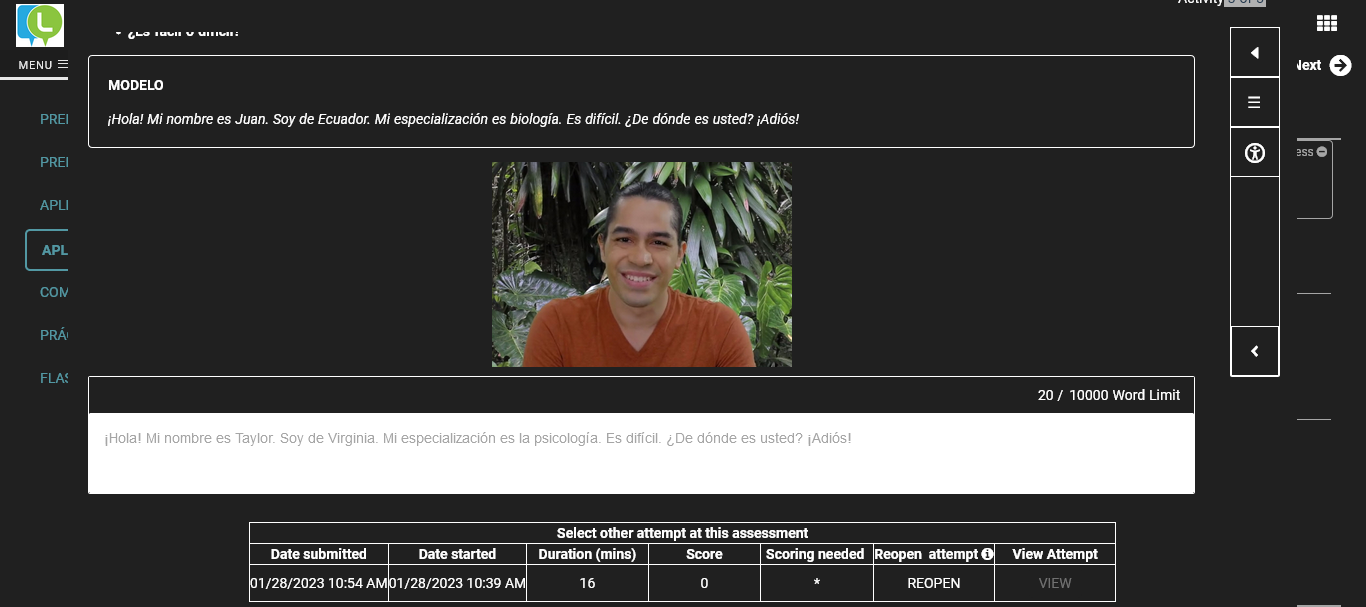Open the accessibility options person icon
Image resolution: width=1366 pixels, height=607 pixels.
tap(1254, 153)
